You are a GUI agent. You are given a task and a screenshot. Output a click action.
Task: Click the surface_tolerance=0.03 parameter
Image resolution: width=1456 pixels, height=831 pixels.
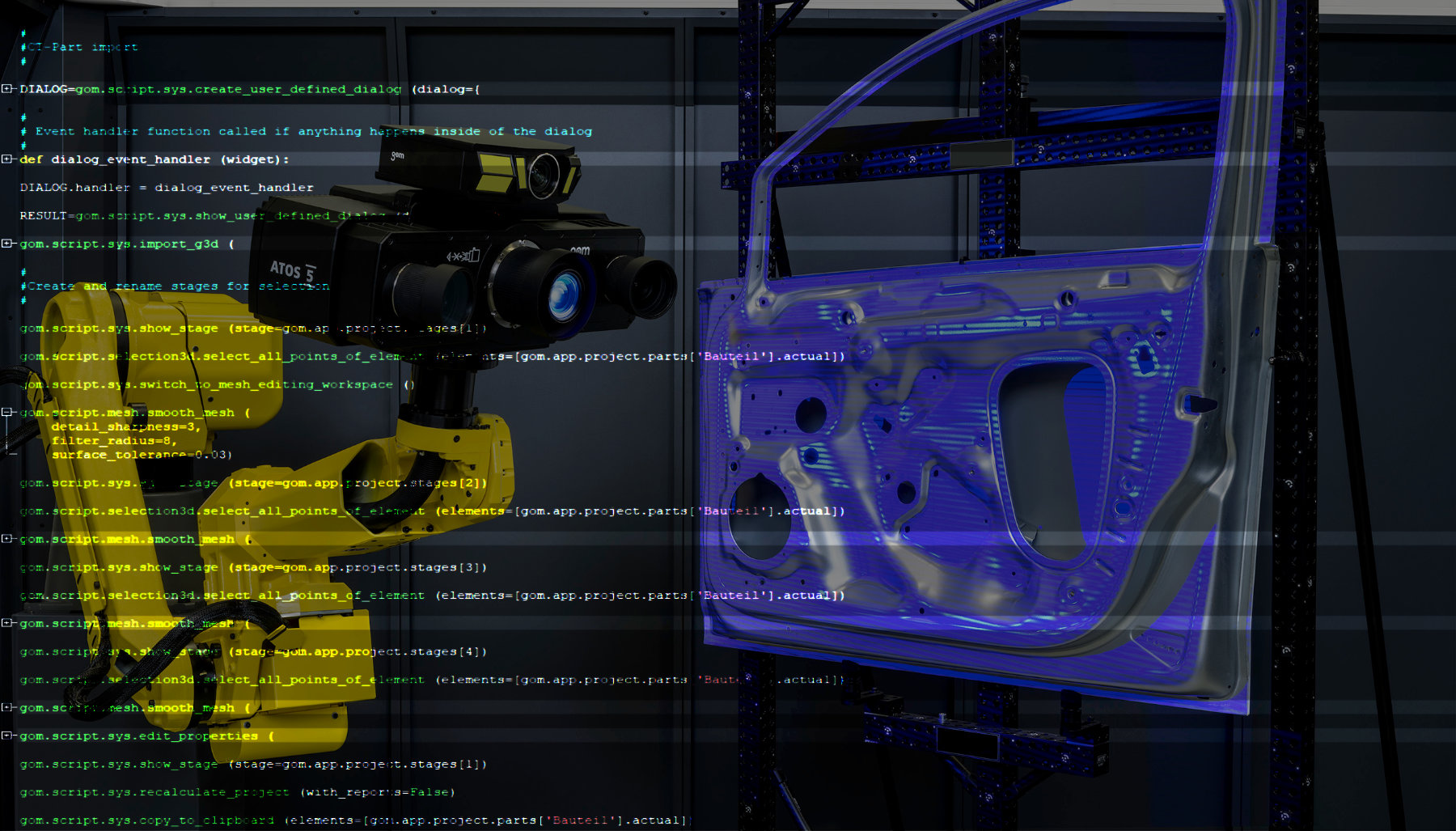[142, 455]
